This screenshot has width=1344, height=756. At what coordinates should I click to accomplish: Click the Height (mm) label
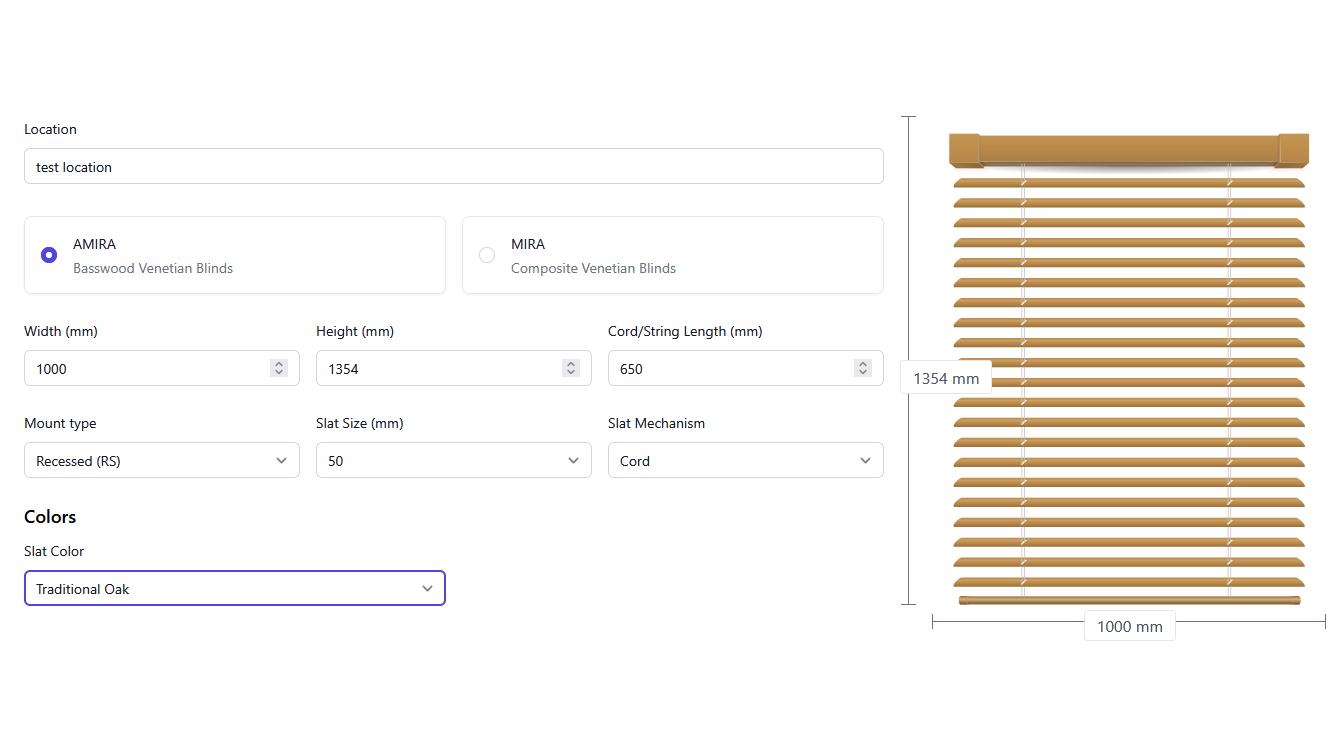(x=355, y=332)
